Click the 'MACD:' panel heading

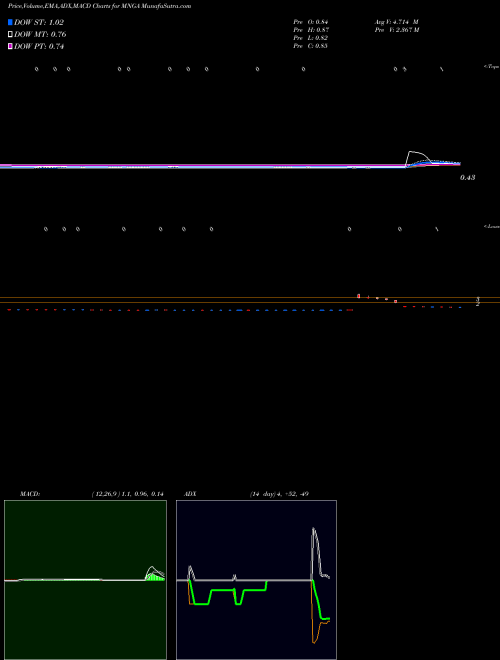tap(30, 494)
